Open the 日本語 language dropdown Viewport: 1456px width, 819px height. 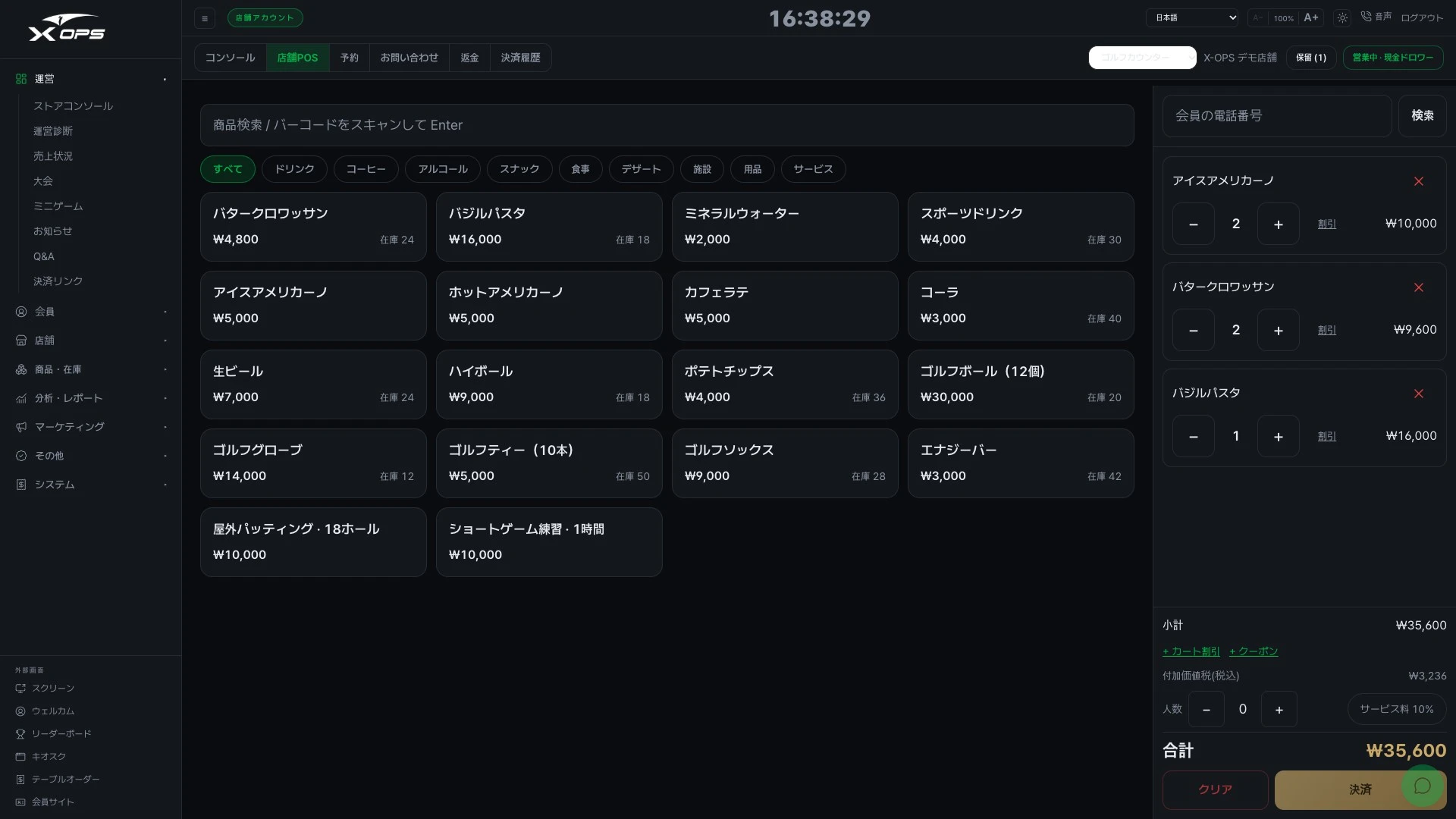(x=1192, y=17)
